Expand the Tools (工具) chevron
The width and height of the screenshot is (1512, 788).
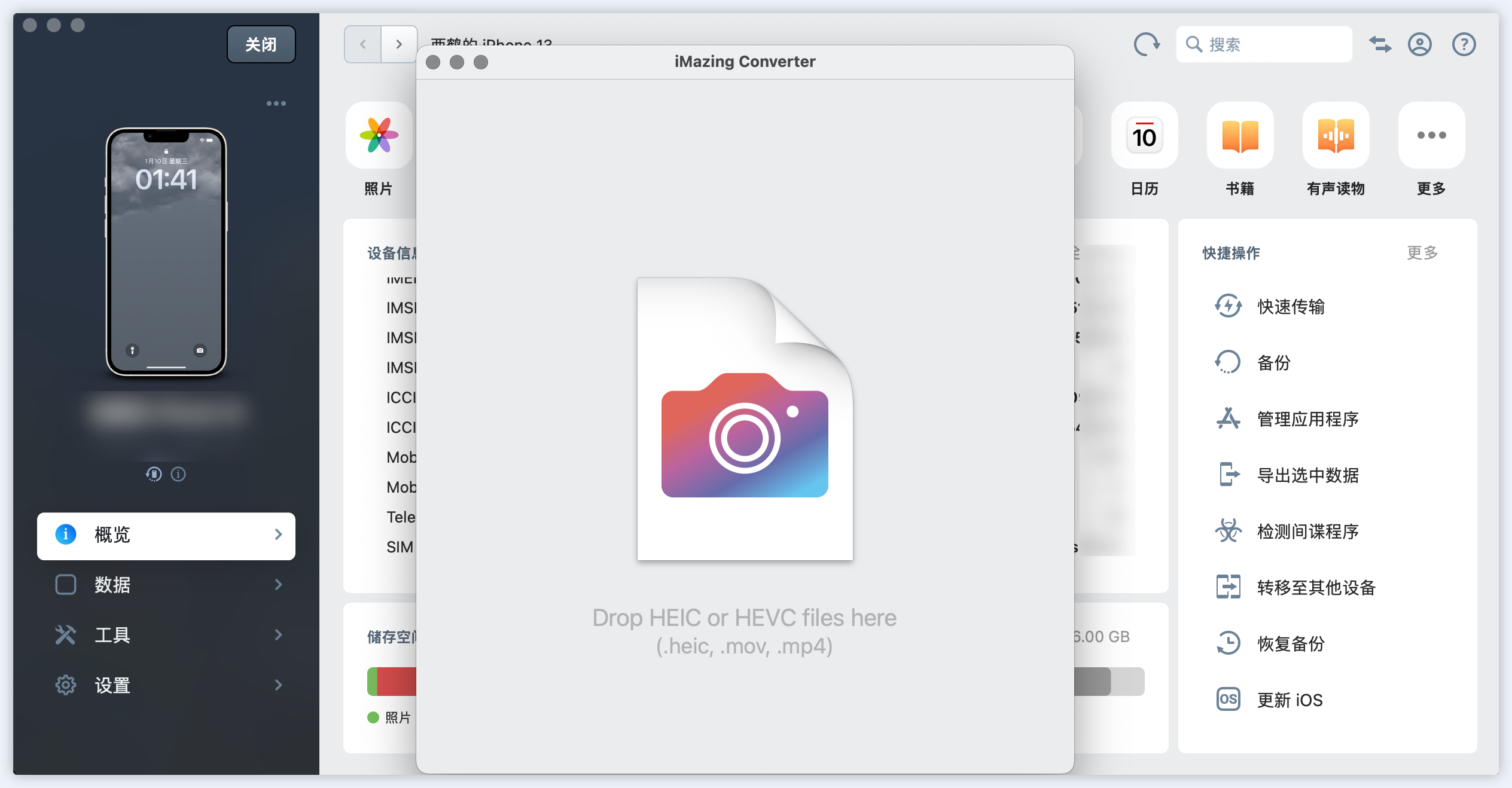point(278,635)
